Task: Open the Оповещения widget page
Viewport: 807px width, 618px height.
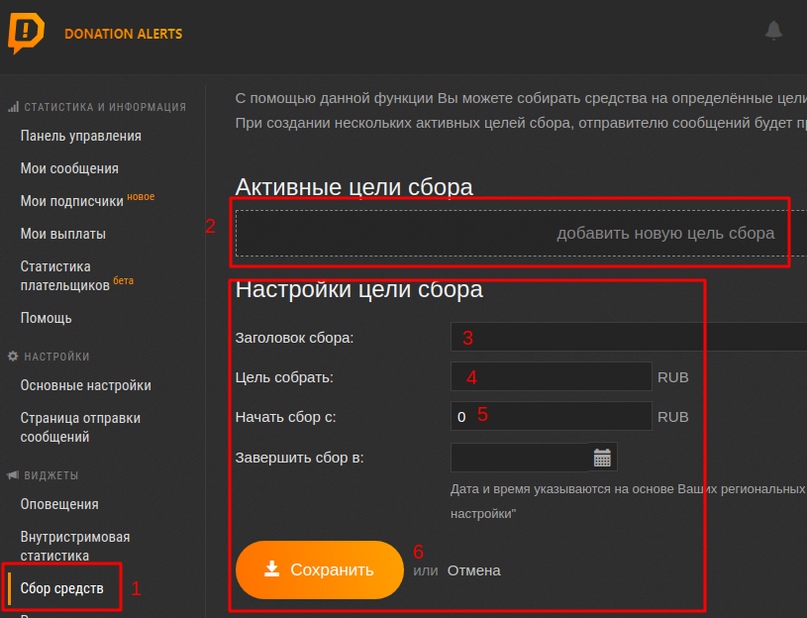Action: click(59, 504)
